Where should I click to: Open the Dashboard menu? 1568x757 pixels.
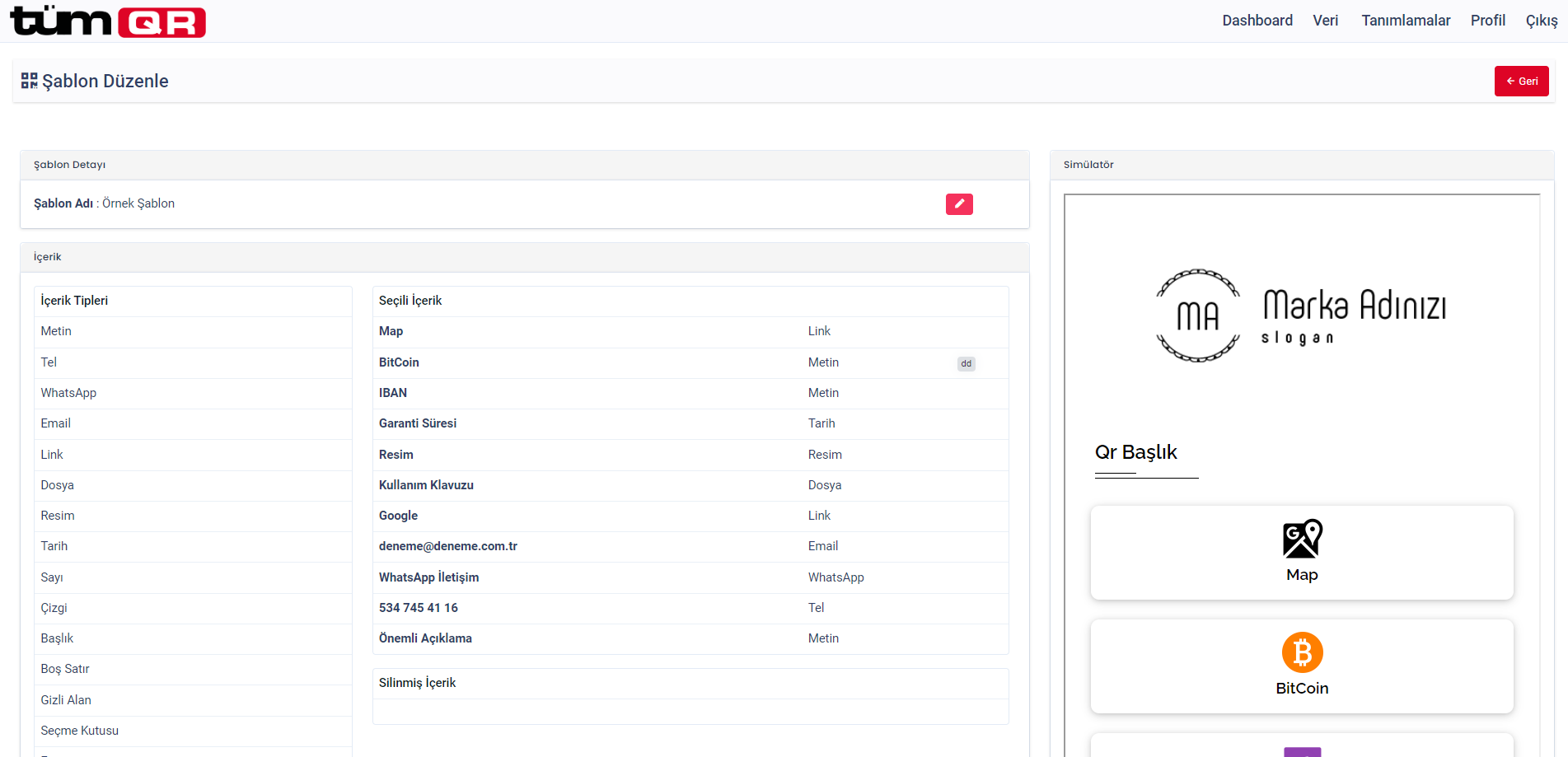click(x=1257, y=21)
